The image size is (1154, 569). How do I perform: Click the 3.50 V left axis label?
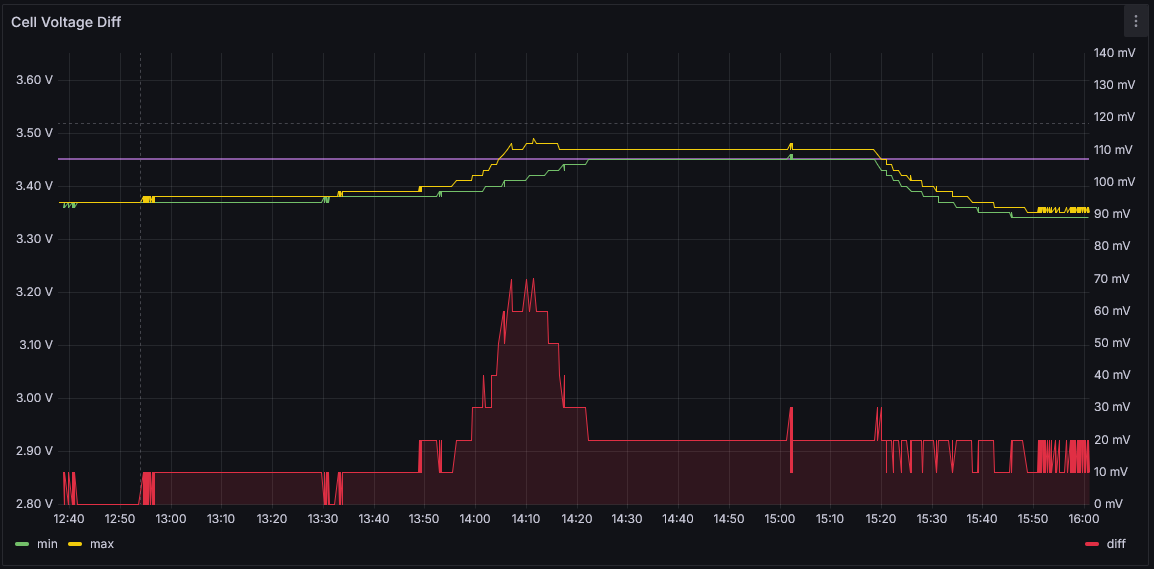pyautogui.click(x=35, y=133)
